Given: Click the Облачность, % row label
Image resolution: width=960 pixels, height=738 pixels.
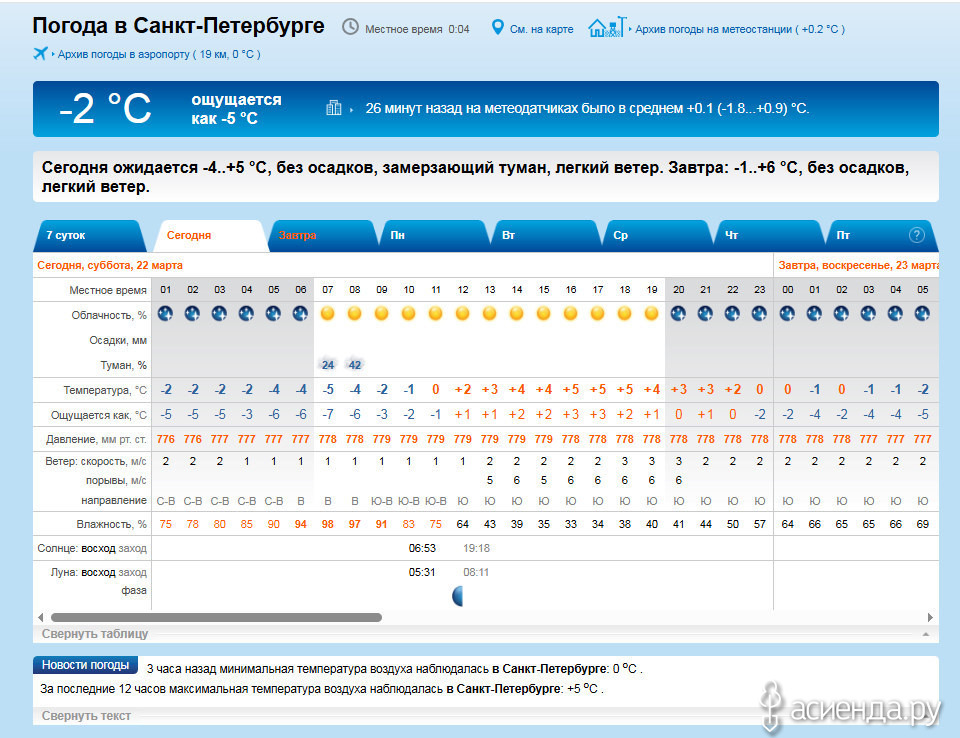Looking at the screenshot, I should click(x=109, y=315).
